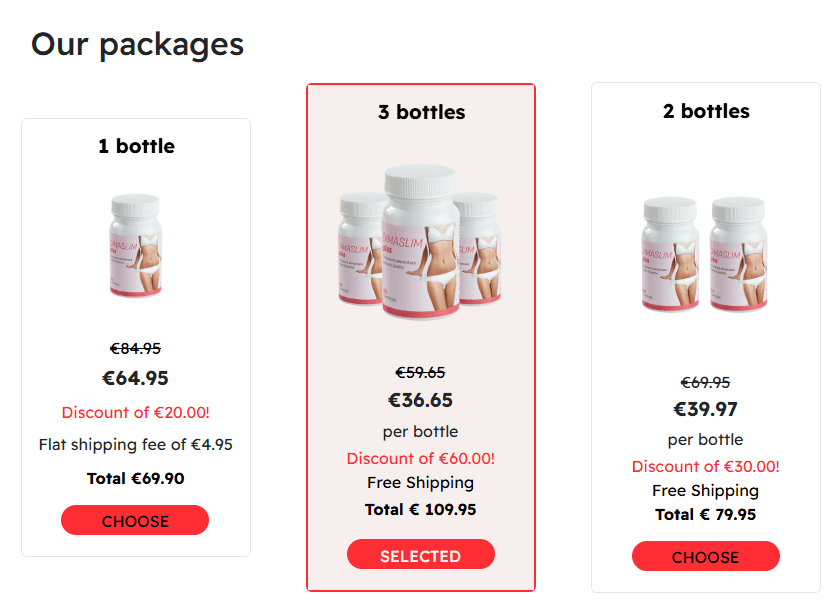Screen dimensions: 831x616
Task: Click the "Discount of €30.00!" text
Action: tap(705, 467)
